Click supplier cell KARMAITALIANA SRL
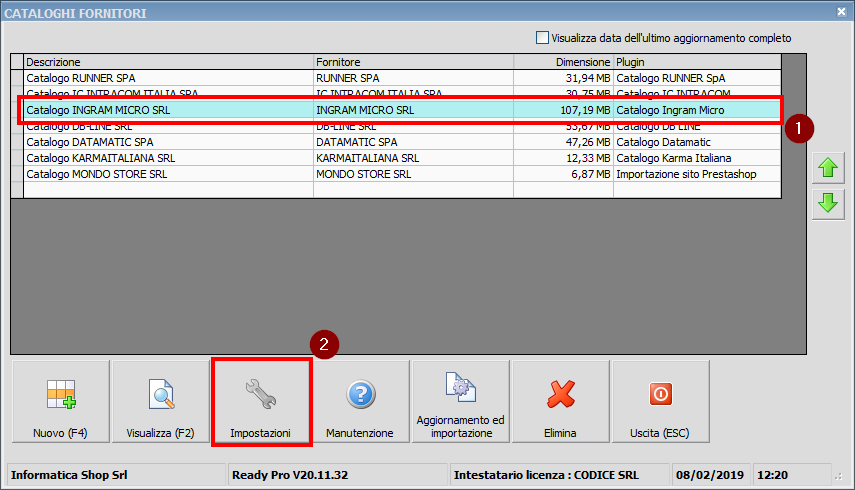Screen dimensions: 855x490 coord(413,158)
